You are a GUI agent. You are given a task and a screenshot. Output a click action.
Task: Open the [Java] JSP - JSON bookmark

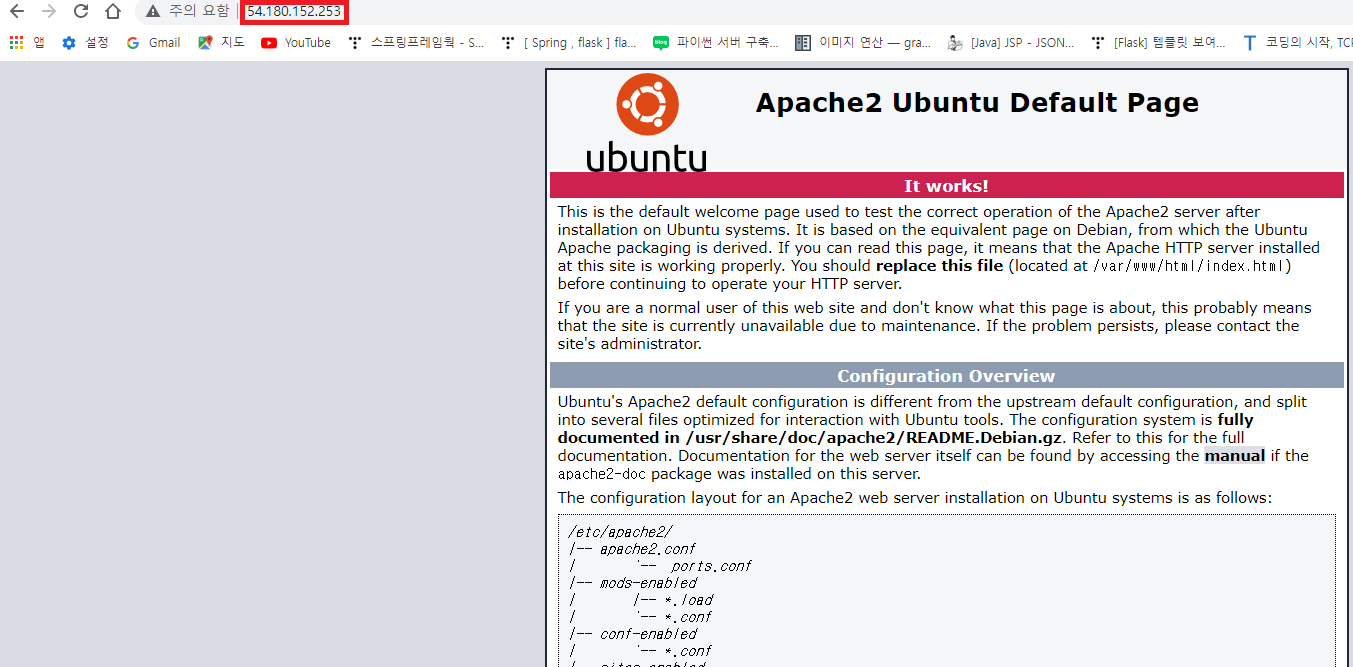(x=1011, y=43)
